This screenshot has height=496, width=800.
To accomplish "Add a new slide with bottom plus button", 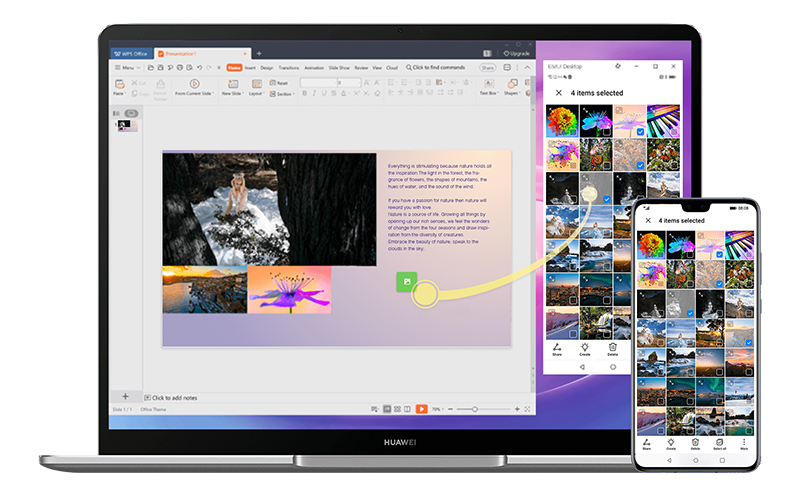I will (125, 396).
